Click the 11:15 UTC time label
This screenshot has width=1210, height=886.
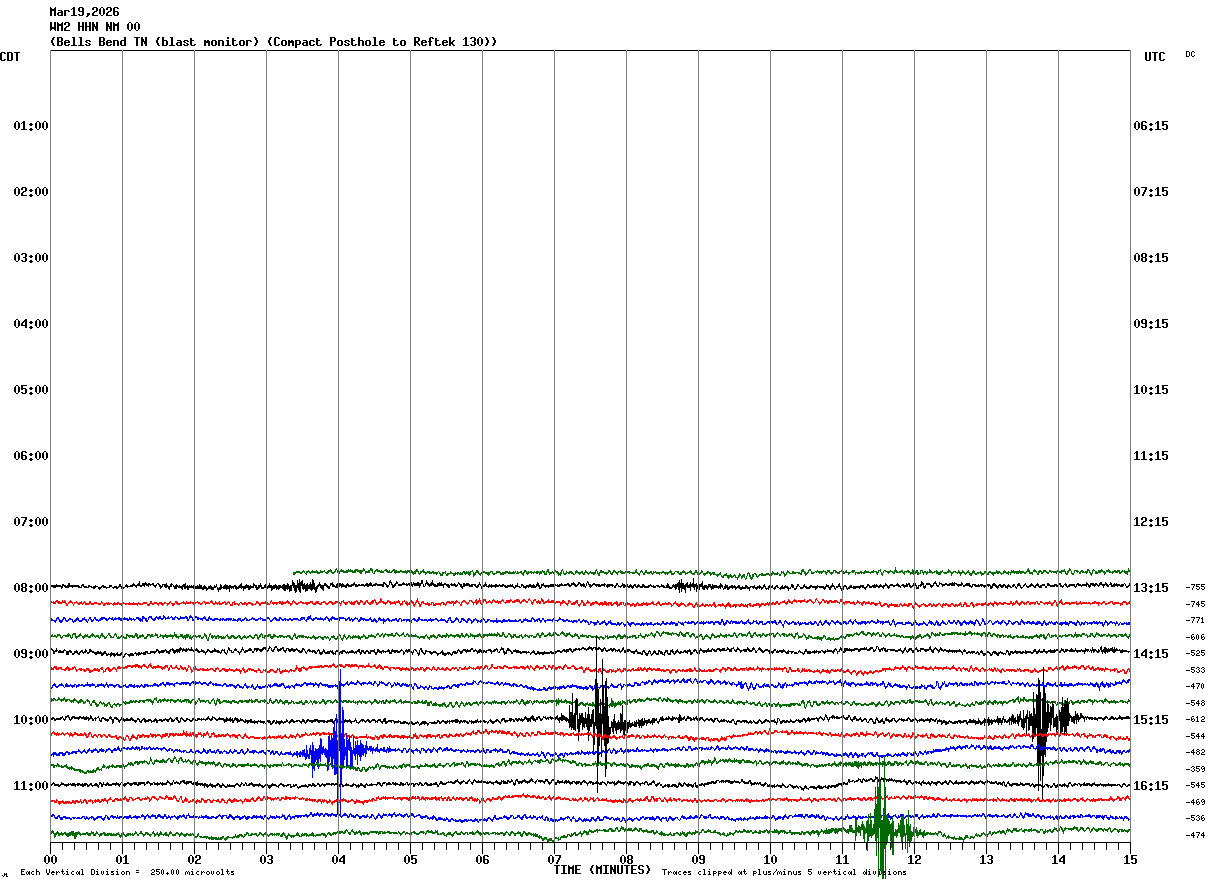coord(1151,456)
